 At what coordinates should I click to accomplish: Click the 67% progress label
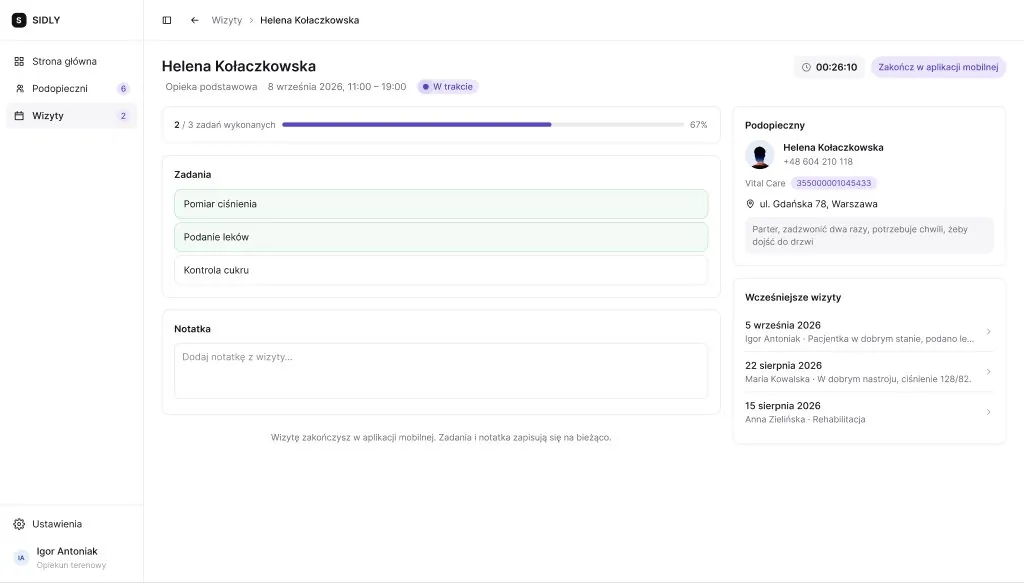[698, 125]
